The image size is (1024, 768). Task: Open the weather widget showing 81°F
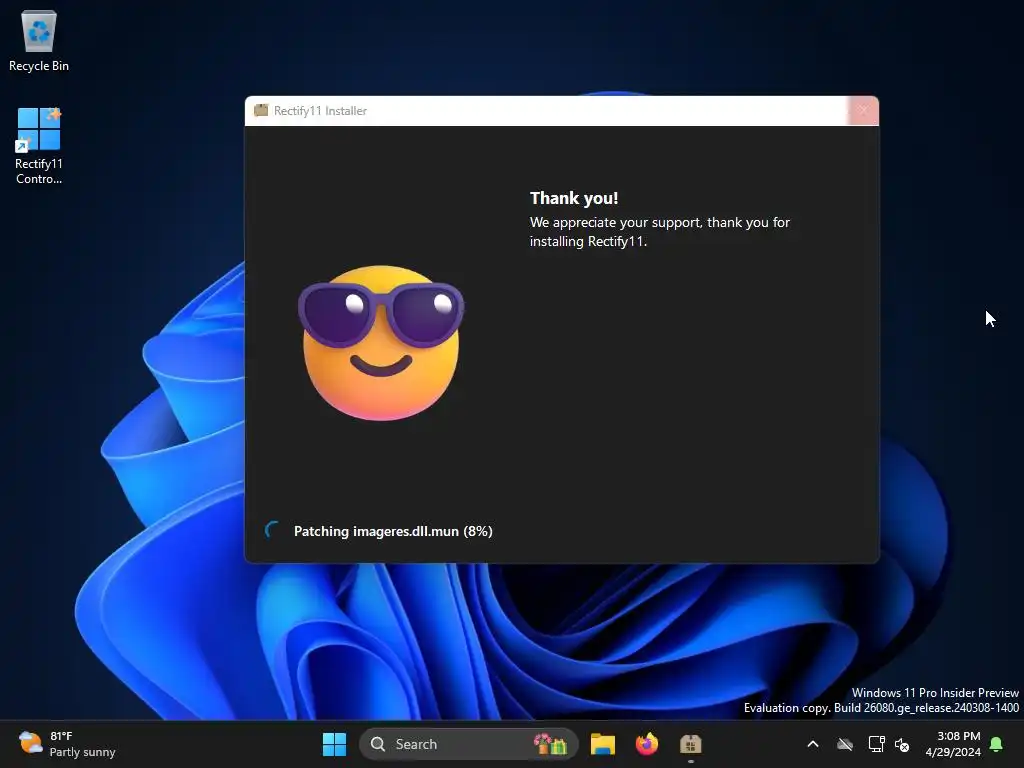(67, 744)
